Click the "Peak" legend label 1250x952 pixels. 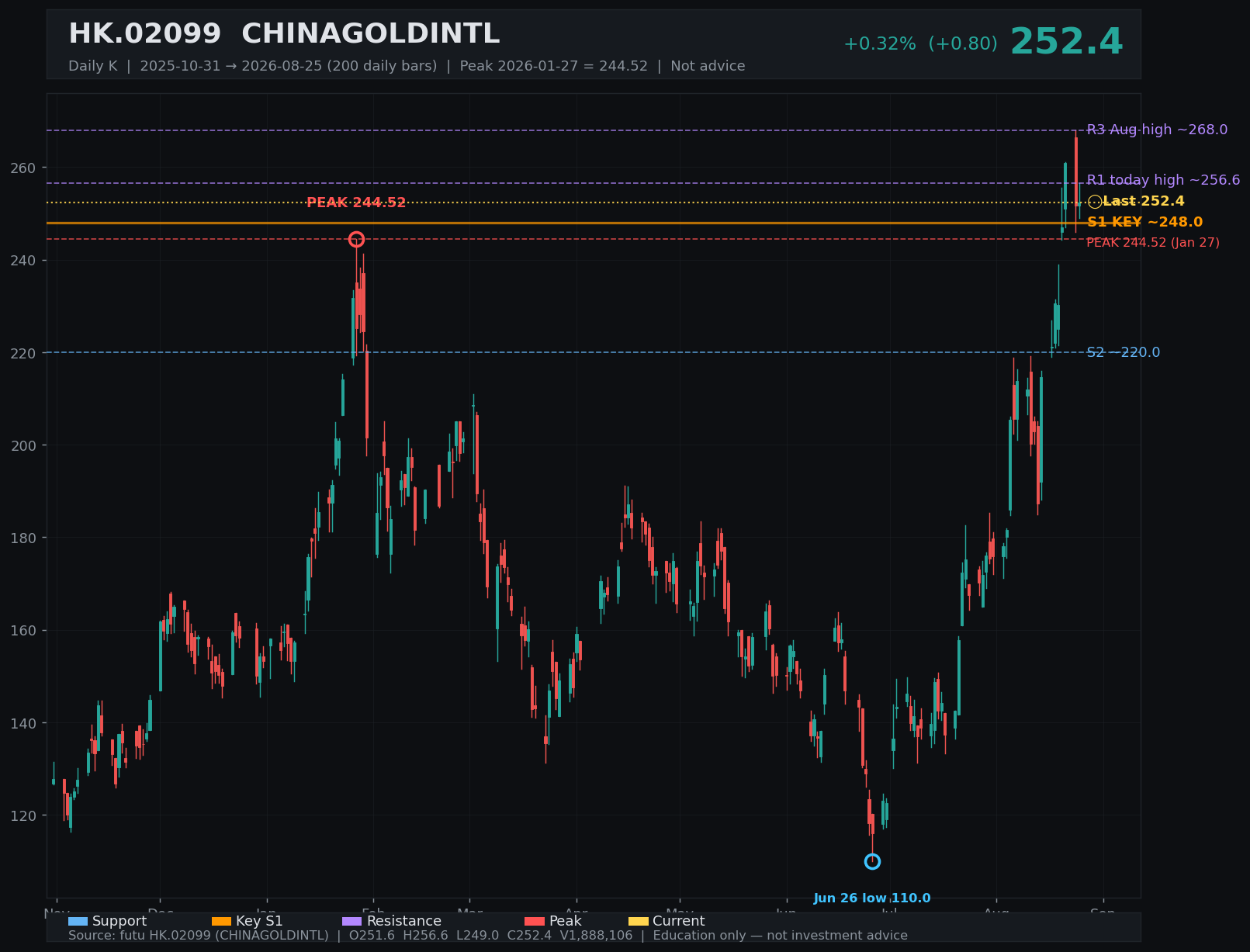tap(566, 922)
